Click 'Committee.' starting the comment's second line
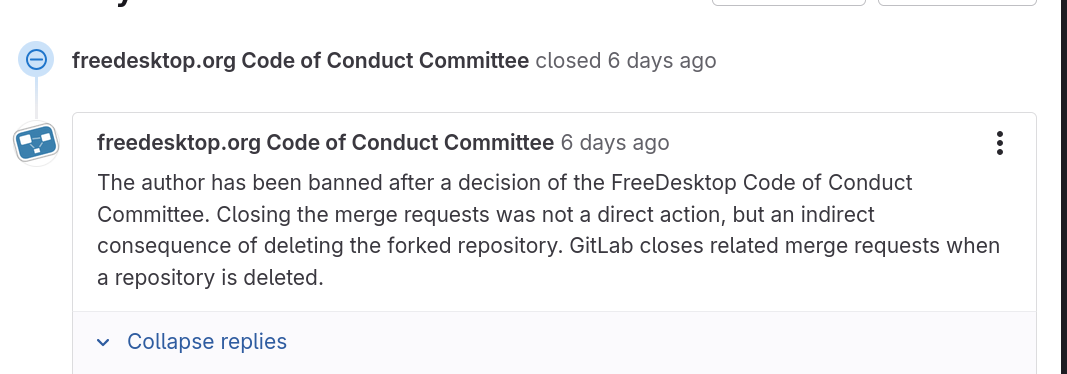This screenshot has height=374, width=1067. pos(153,214)
